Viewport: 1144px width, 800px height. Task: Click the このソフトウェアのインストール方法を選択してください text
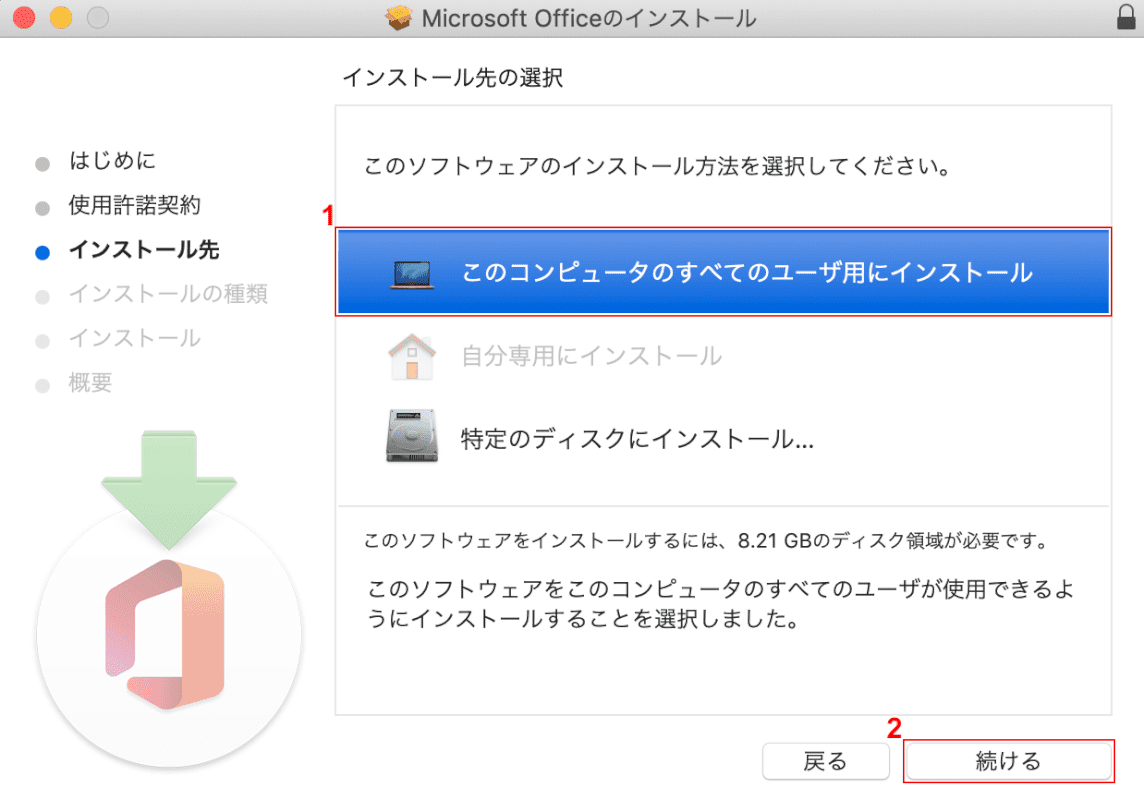tap(657, 166)
